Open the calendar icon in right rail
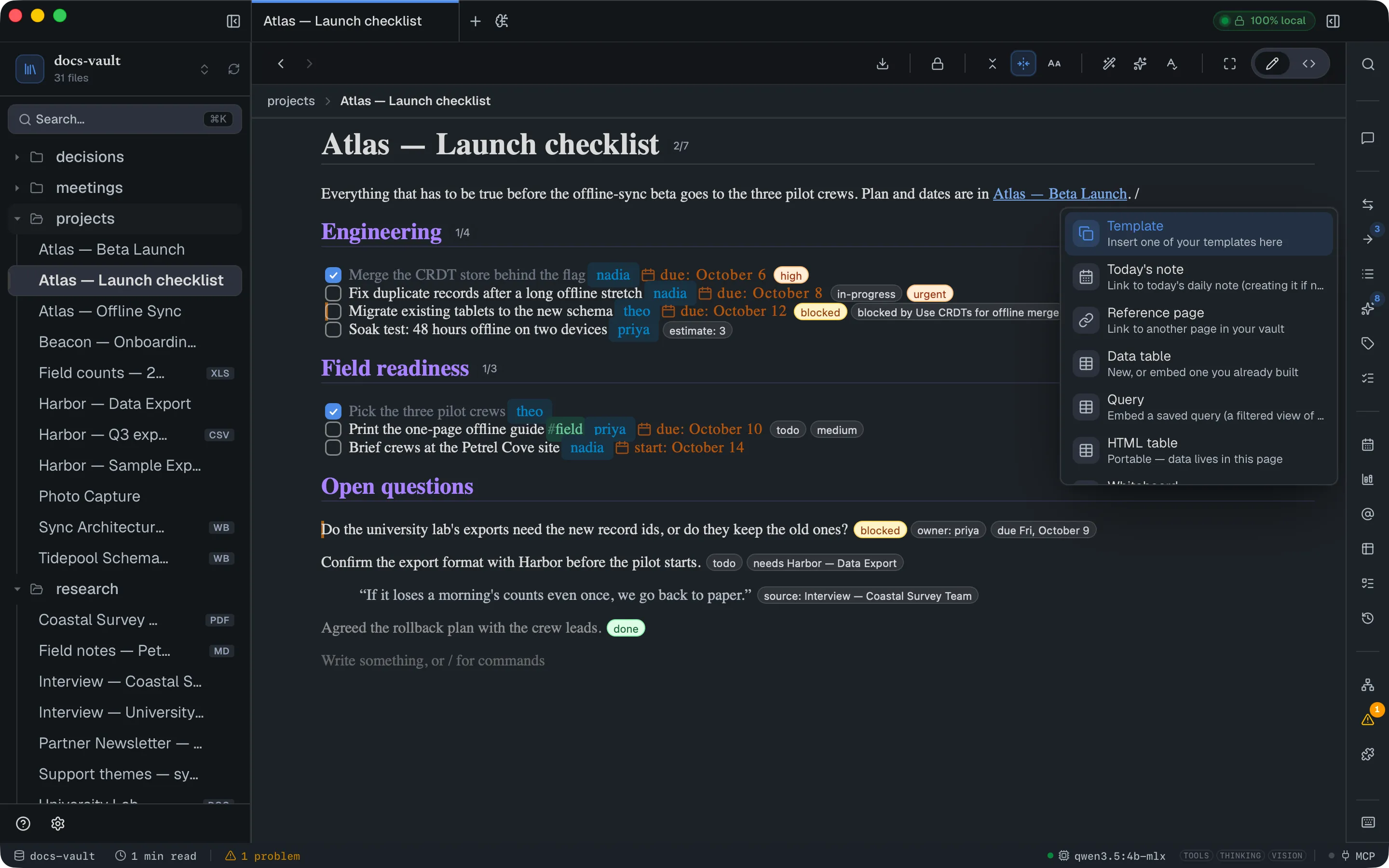This screenshot has height=868, width=1389. [1368, 445]
